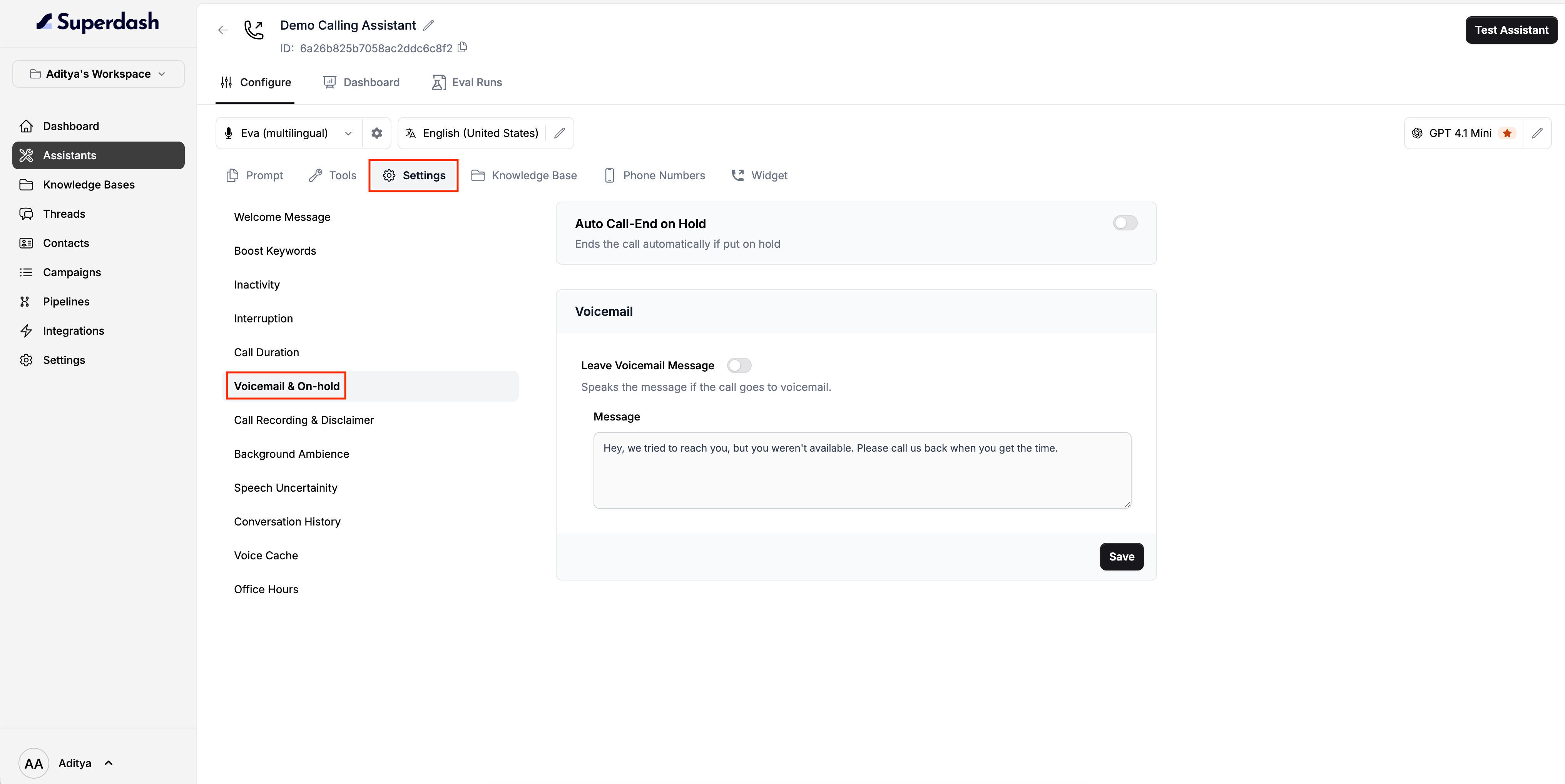Click the English (United States) language selector
This screenshot has width=1565, height=784.
pyautogui.click(x=480, y=133)
